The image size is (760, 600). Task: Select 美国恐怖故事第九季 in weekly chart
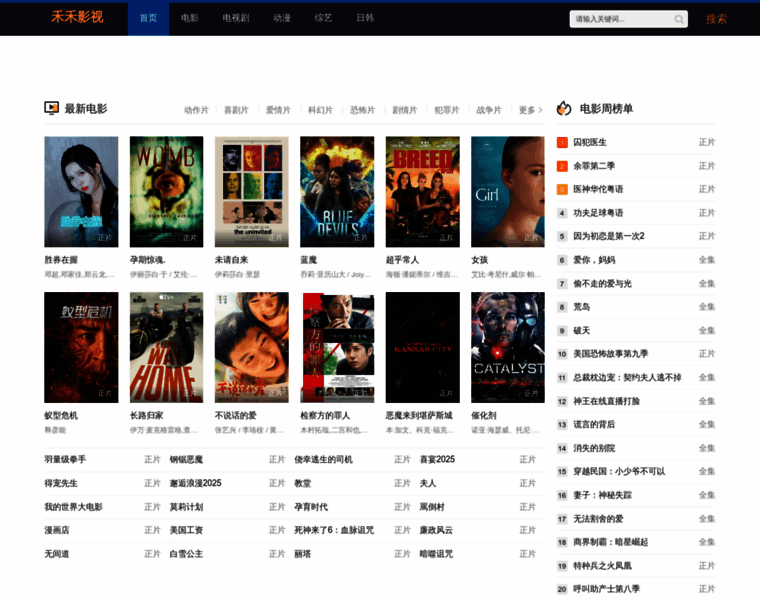(x=611, y=354)
